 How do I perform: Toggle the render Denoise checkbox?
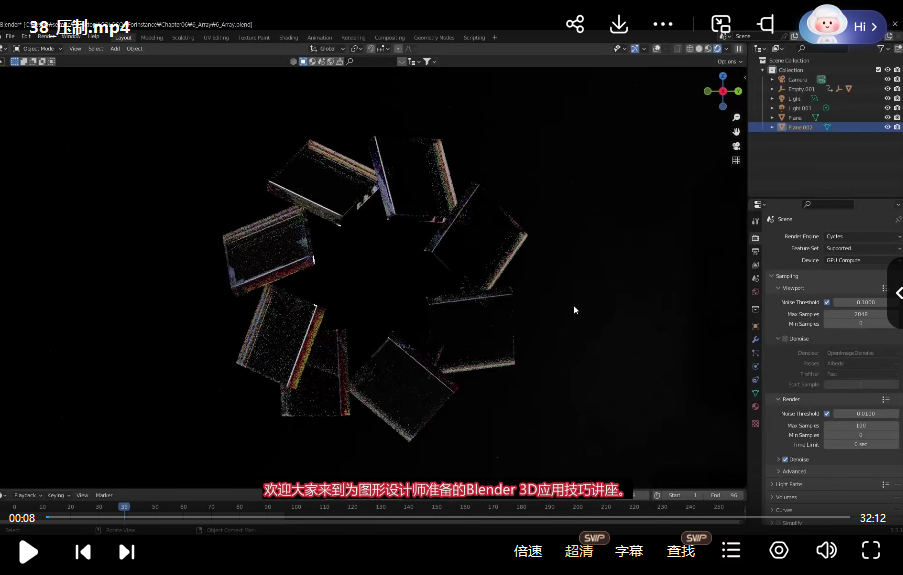coord(784,459)
